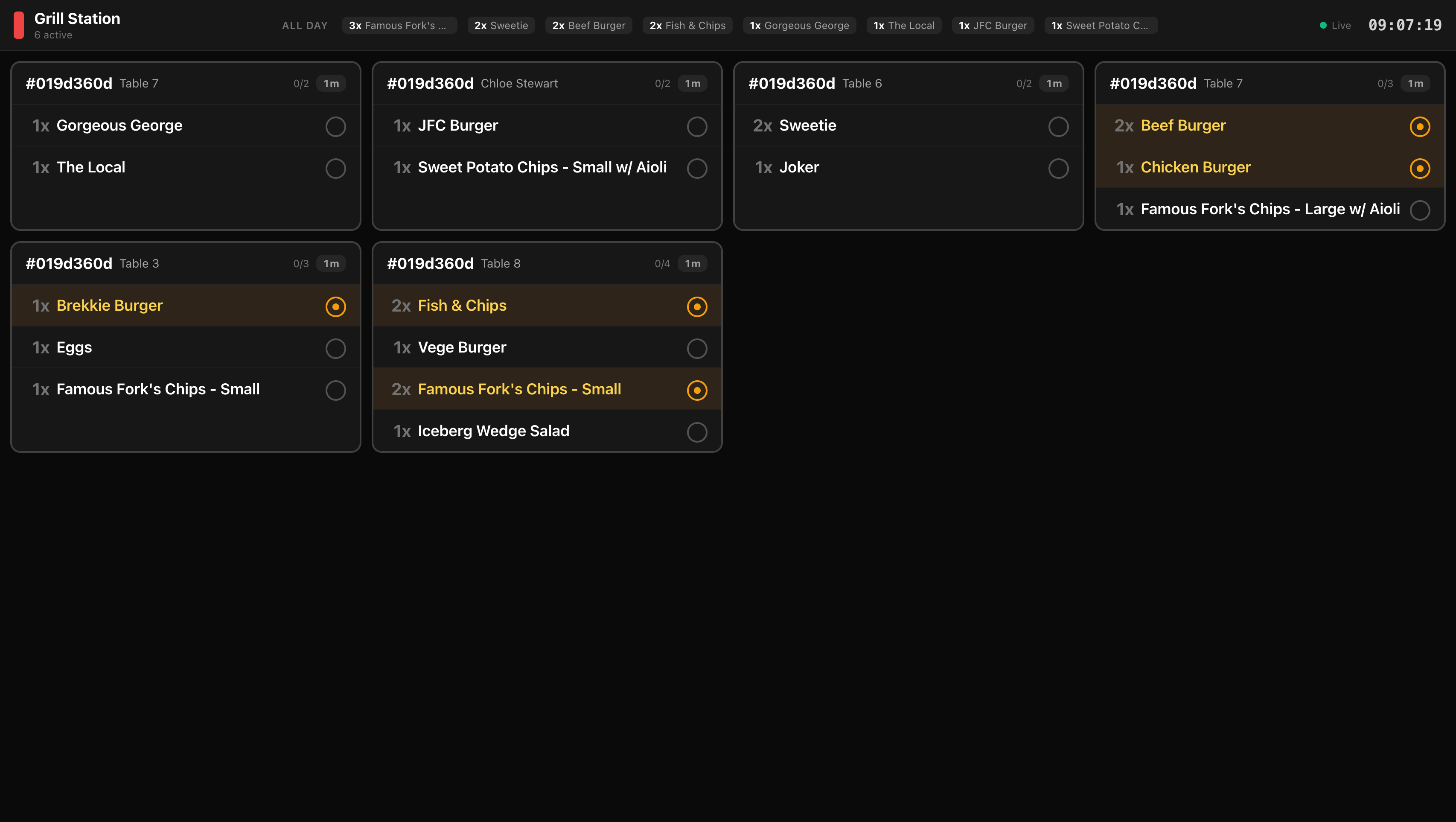Click the Grill Station red bar icon
Image resolution: width=1456 pixels, height=822 pixels.
(x=20, y=25)
